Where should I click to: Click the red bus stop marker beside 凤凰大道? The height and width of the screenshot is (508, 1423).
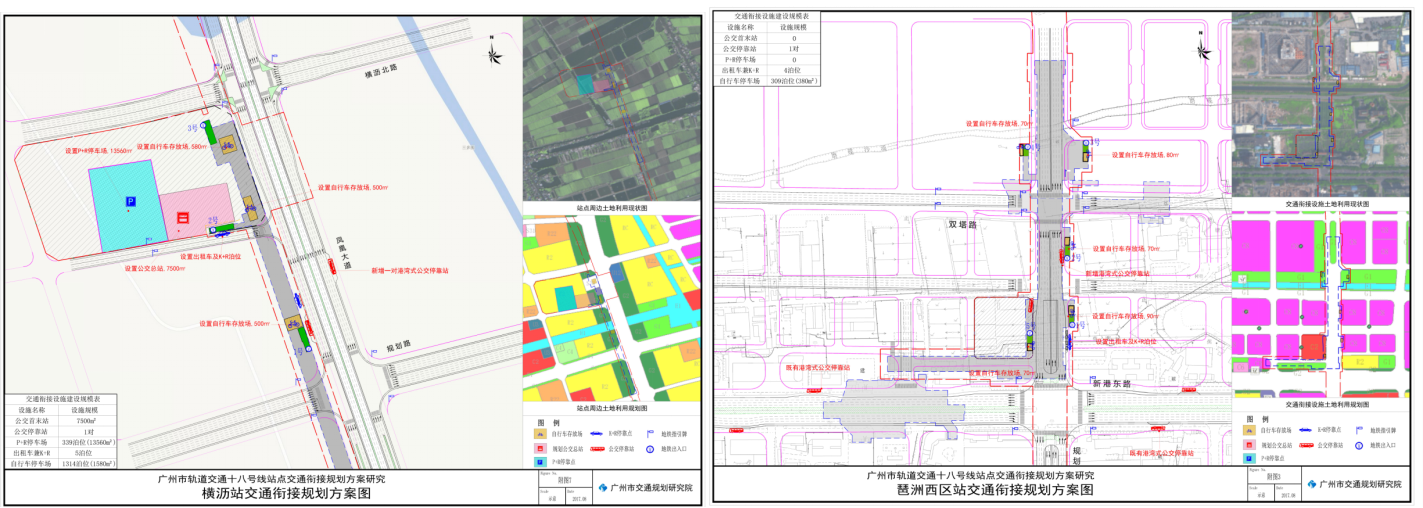(331, 263)
